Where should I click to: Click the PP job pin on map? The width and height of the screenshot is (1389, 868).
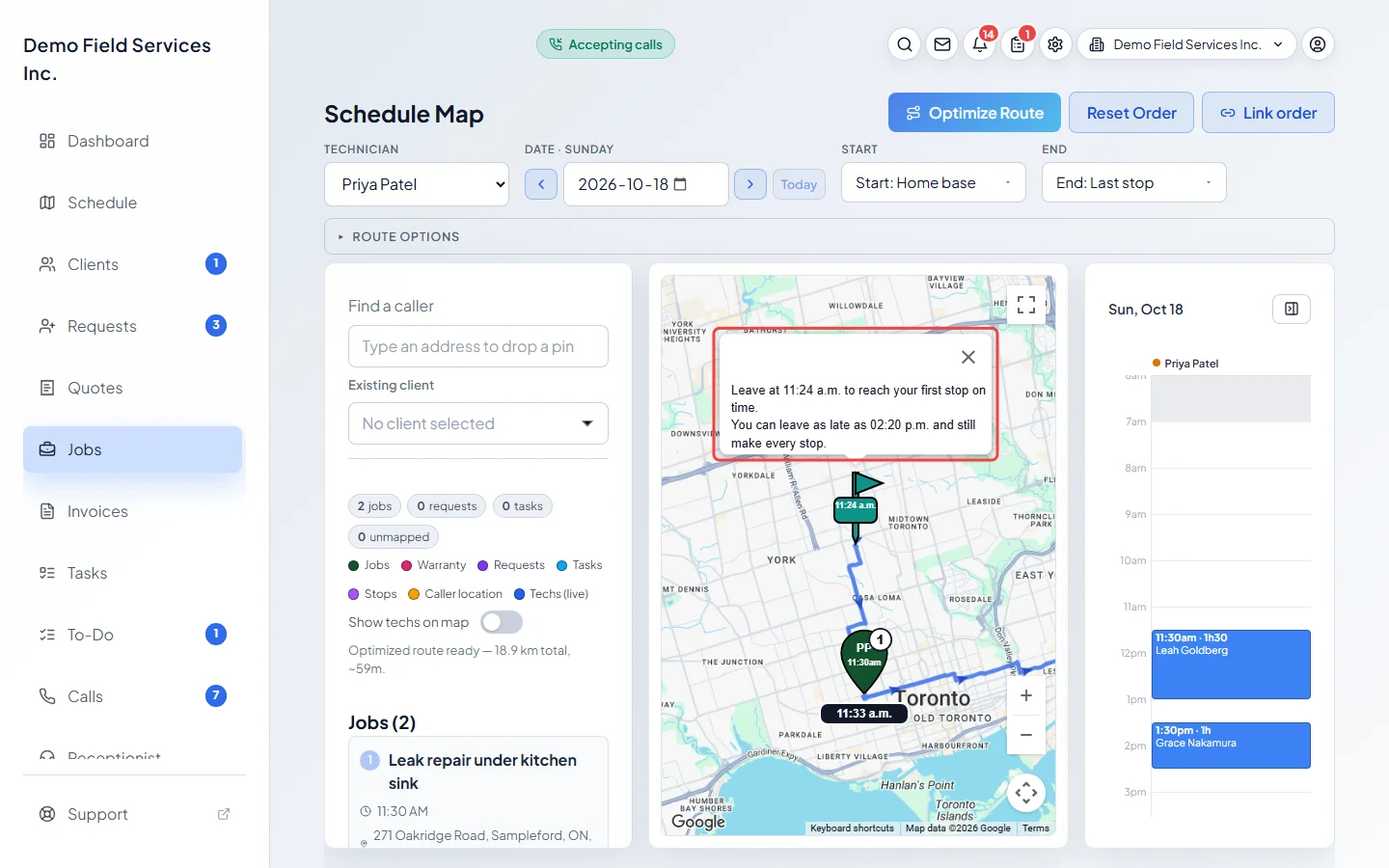(865, 661)
